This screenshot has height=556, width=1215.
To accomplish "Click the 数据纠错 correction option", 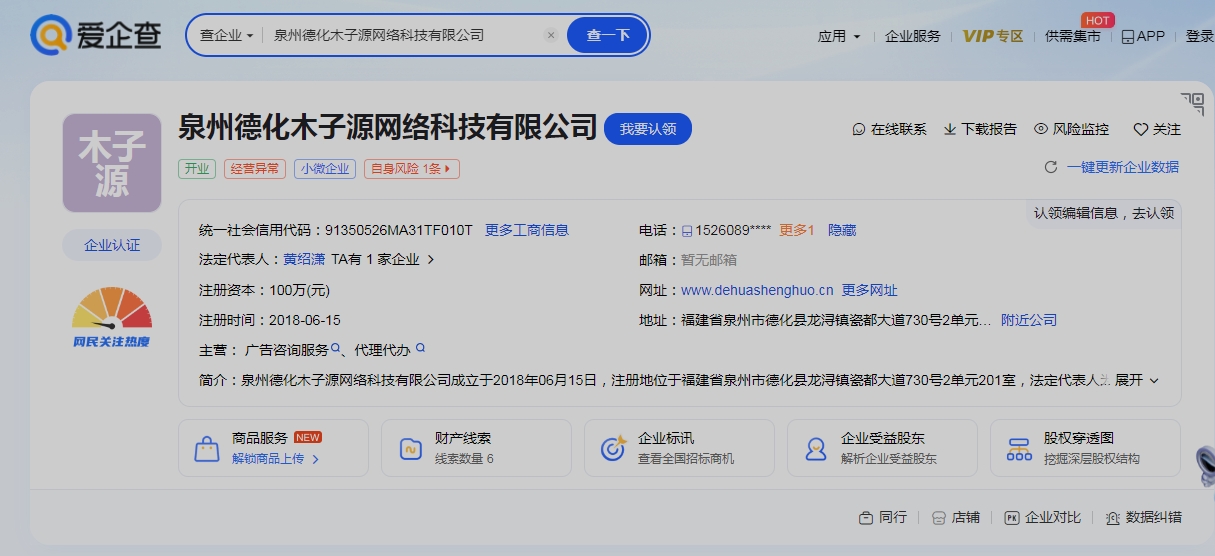I will pos(1144,517).
